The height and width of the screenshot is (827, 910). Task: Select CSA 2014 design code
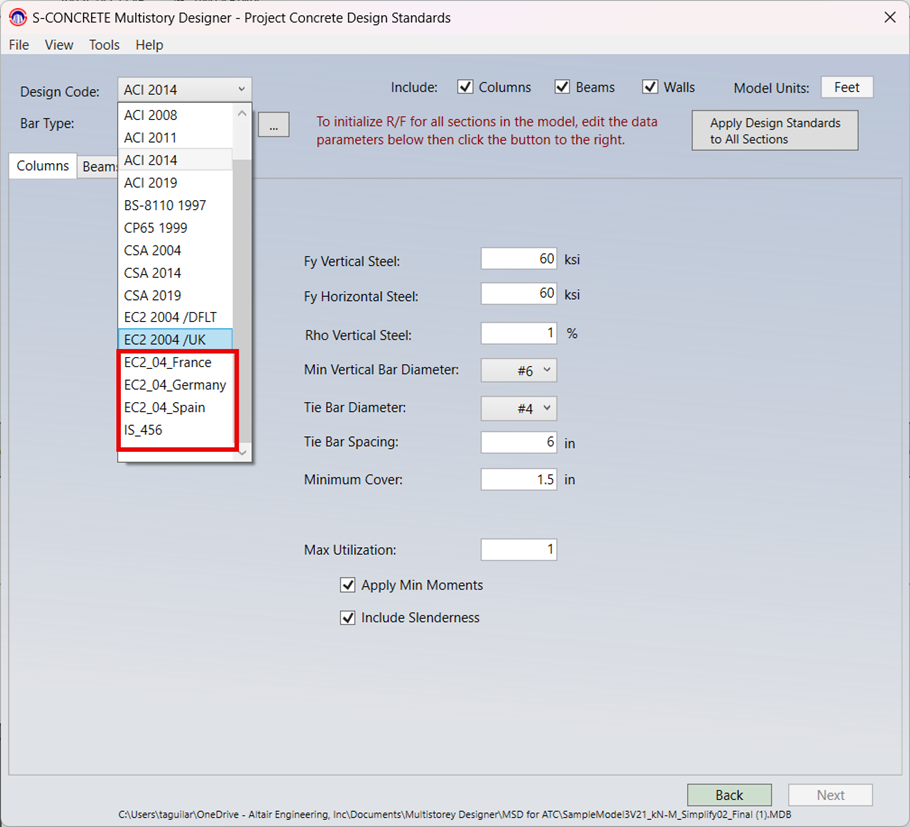click(x=175, y=273)
